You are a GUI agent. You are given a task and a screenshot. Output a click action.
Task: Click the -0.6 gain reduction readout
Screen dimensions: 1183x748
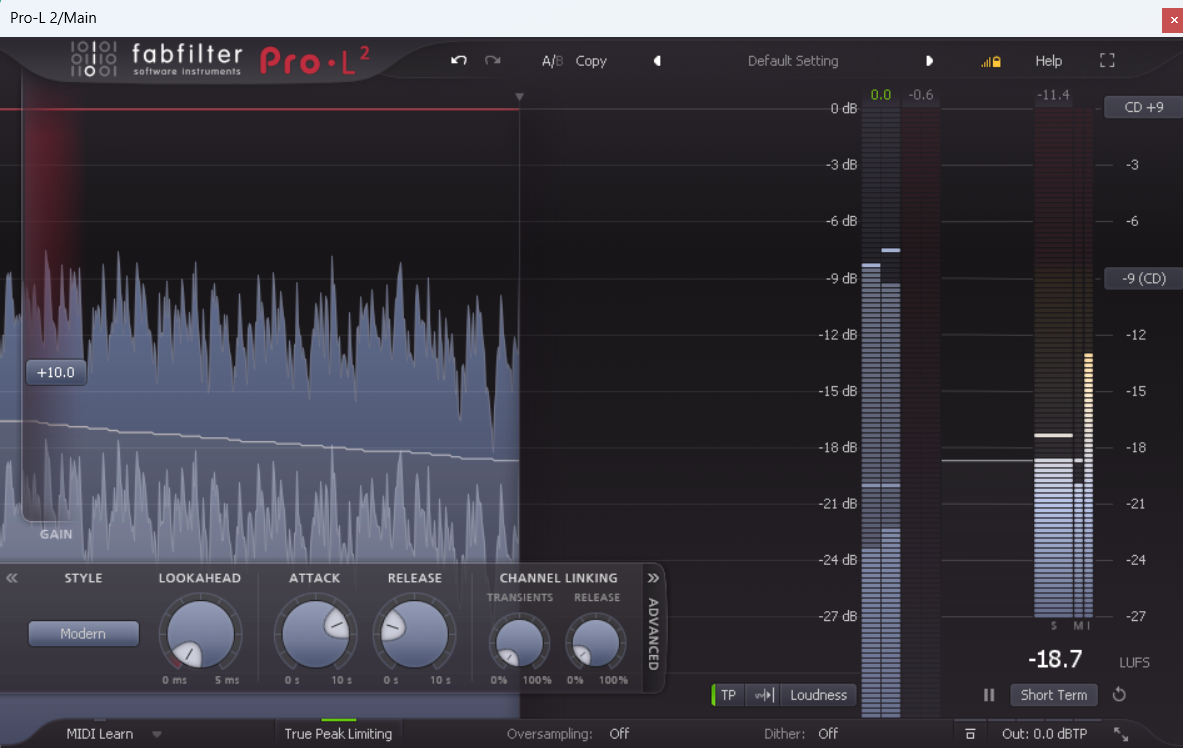coord(920,95)
